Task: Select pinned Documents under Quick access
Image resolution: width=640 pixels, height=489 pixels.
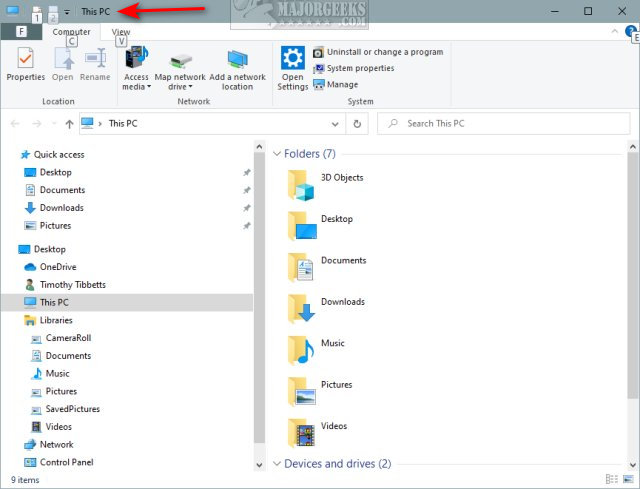Action: coord(62,190)
